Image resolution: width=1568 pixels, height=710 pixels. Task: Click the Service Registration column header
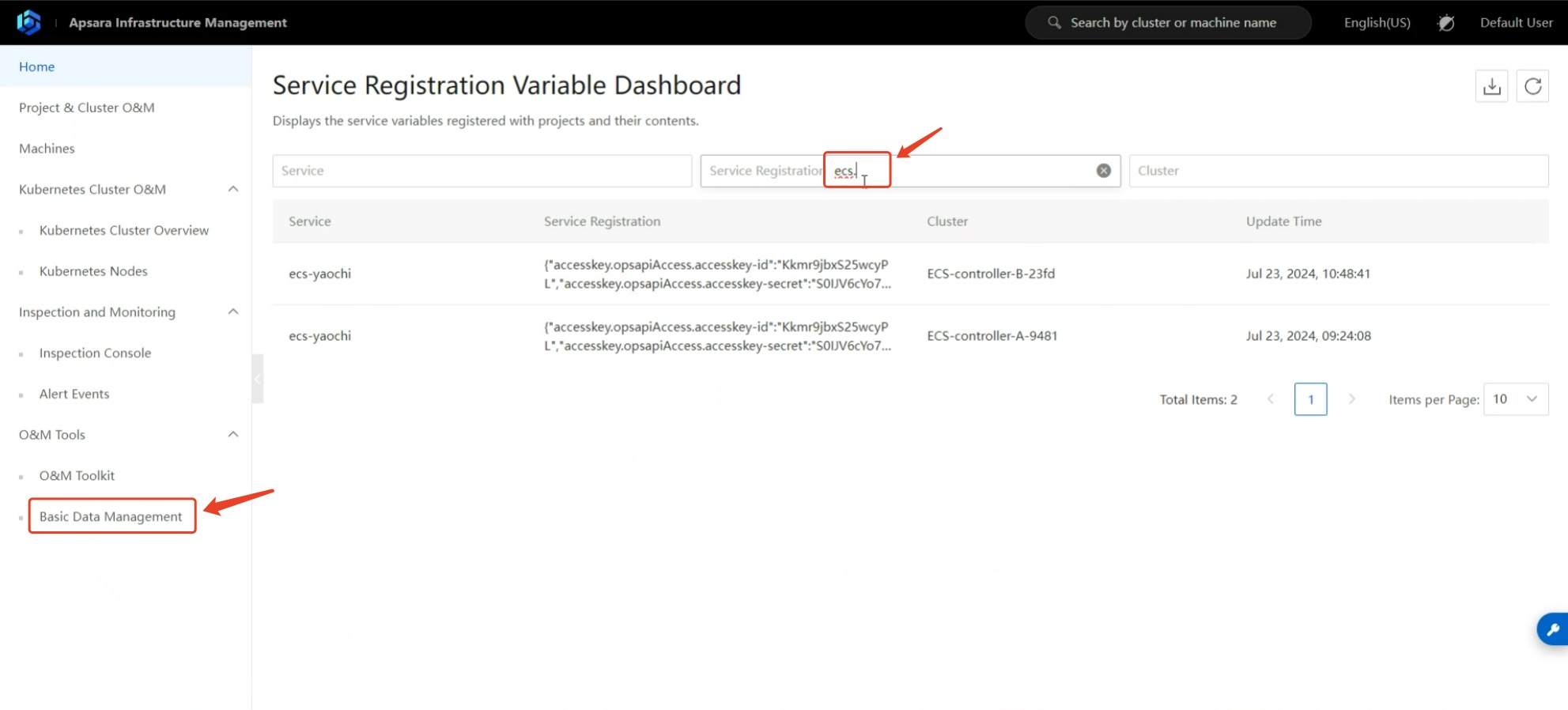(x=602, y=221)
